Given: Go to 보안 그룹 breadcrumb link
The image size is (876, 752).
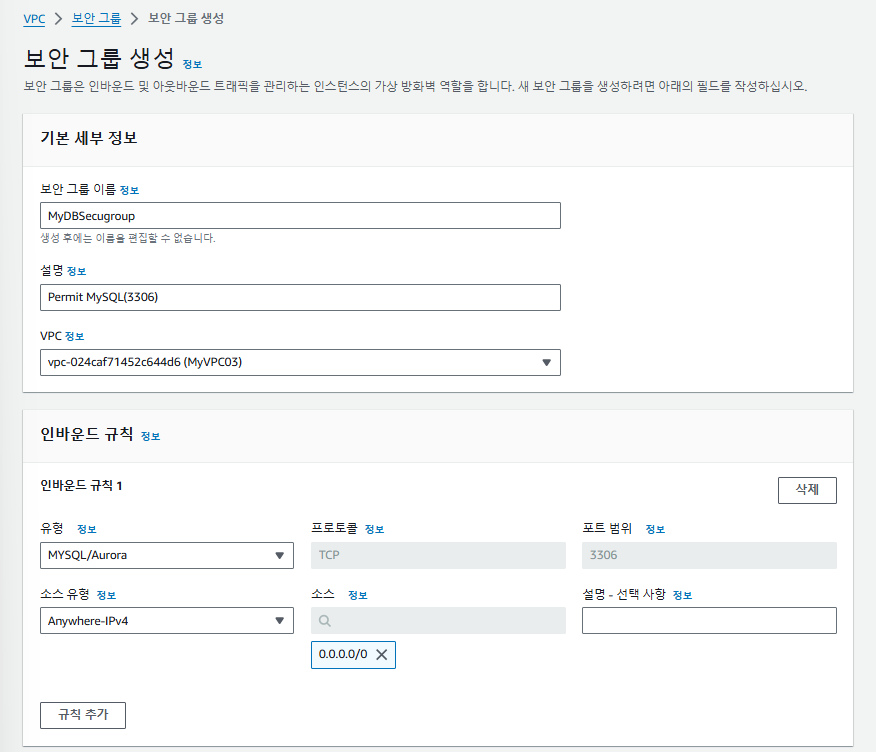Looking at the screenshot, I should (x=96, y=18).
